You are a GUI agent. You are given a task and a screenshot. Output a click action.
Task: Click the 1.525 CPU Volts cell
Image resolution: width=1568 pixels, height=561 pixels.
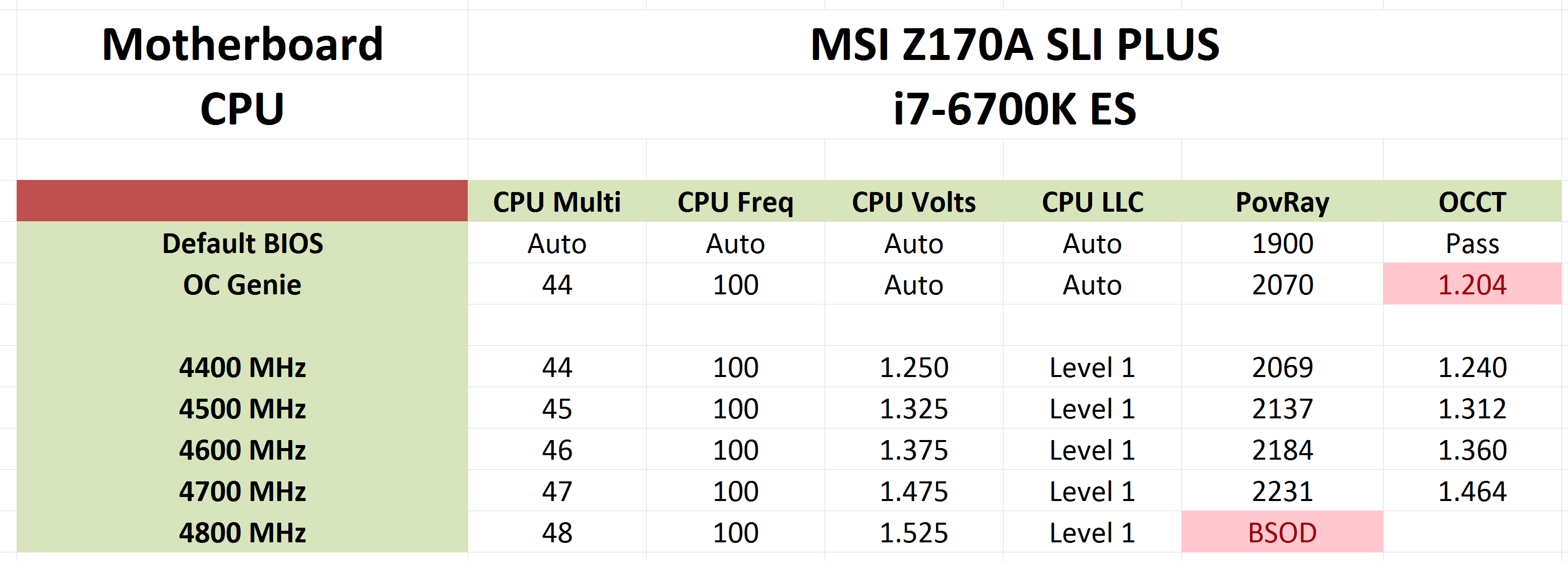[914, 532]
